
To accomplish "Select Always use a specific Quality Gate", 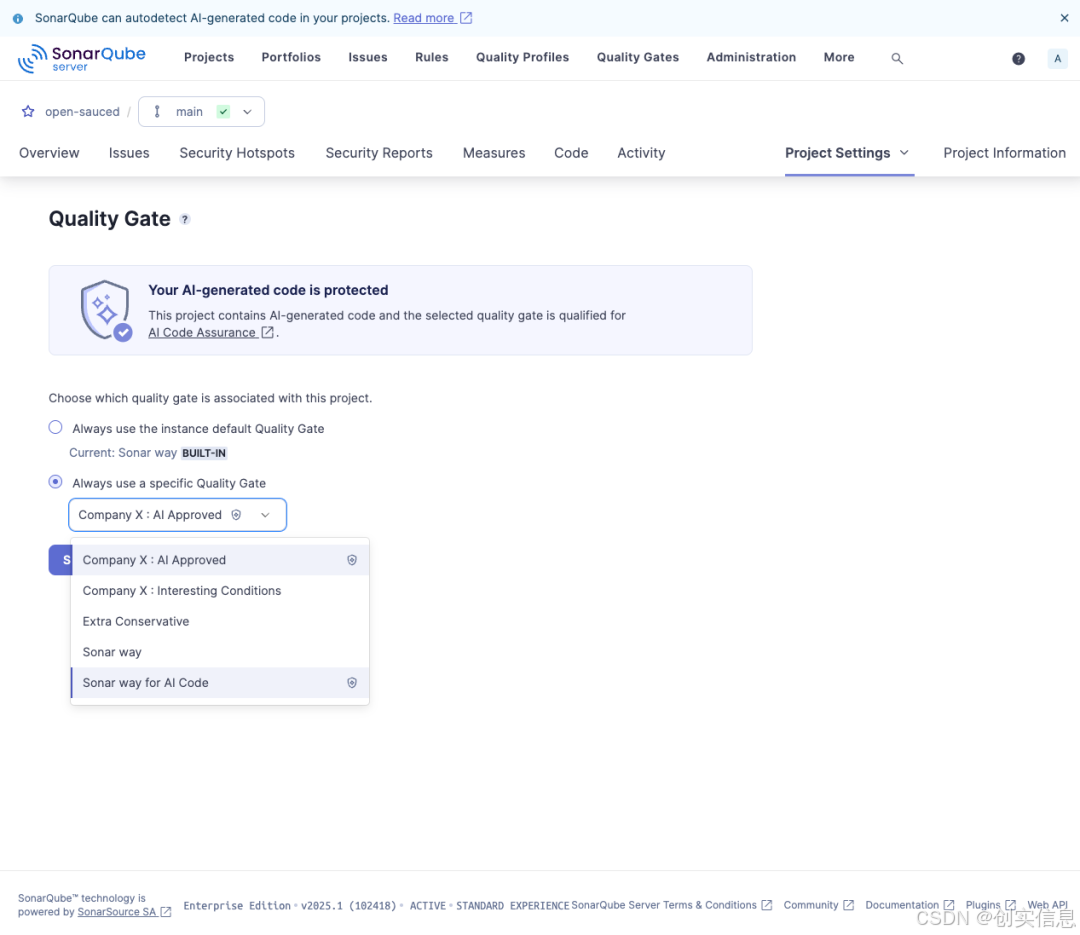I will (x=56, y=482).
